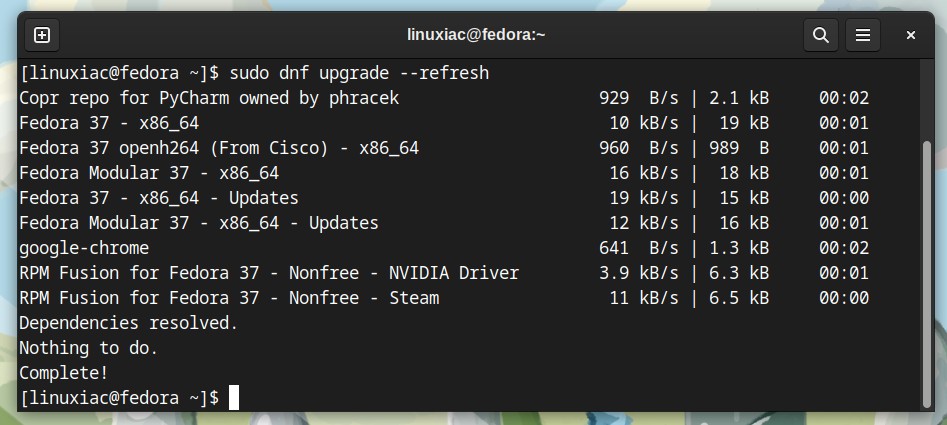947x425 pixels.
Task: Click the Nonfree - Steam repo line
Action: (x=444, y=298)
